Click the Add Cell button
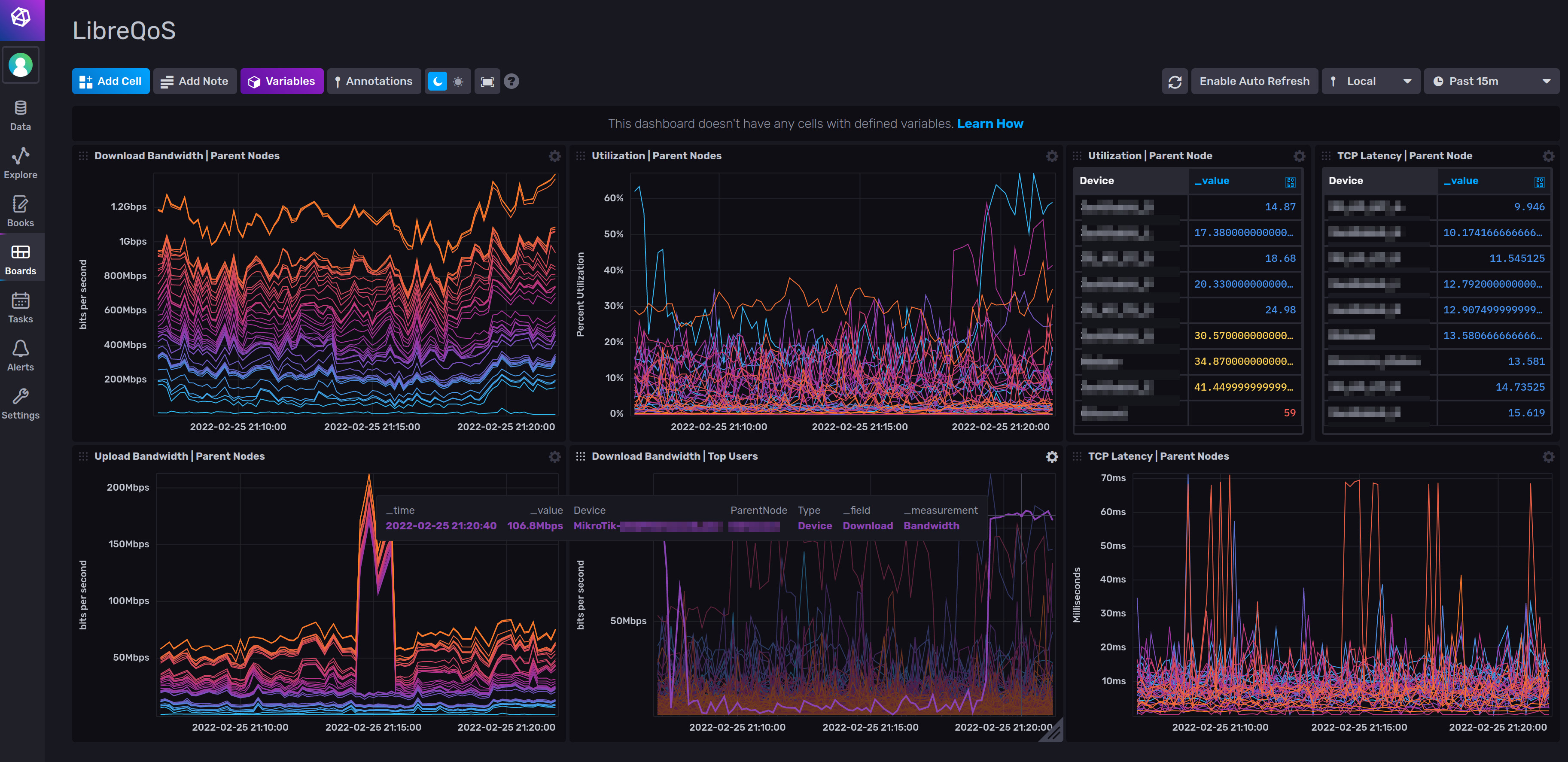Viewport: 1568px width, 762px height. click(111, 82)
